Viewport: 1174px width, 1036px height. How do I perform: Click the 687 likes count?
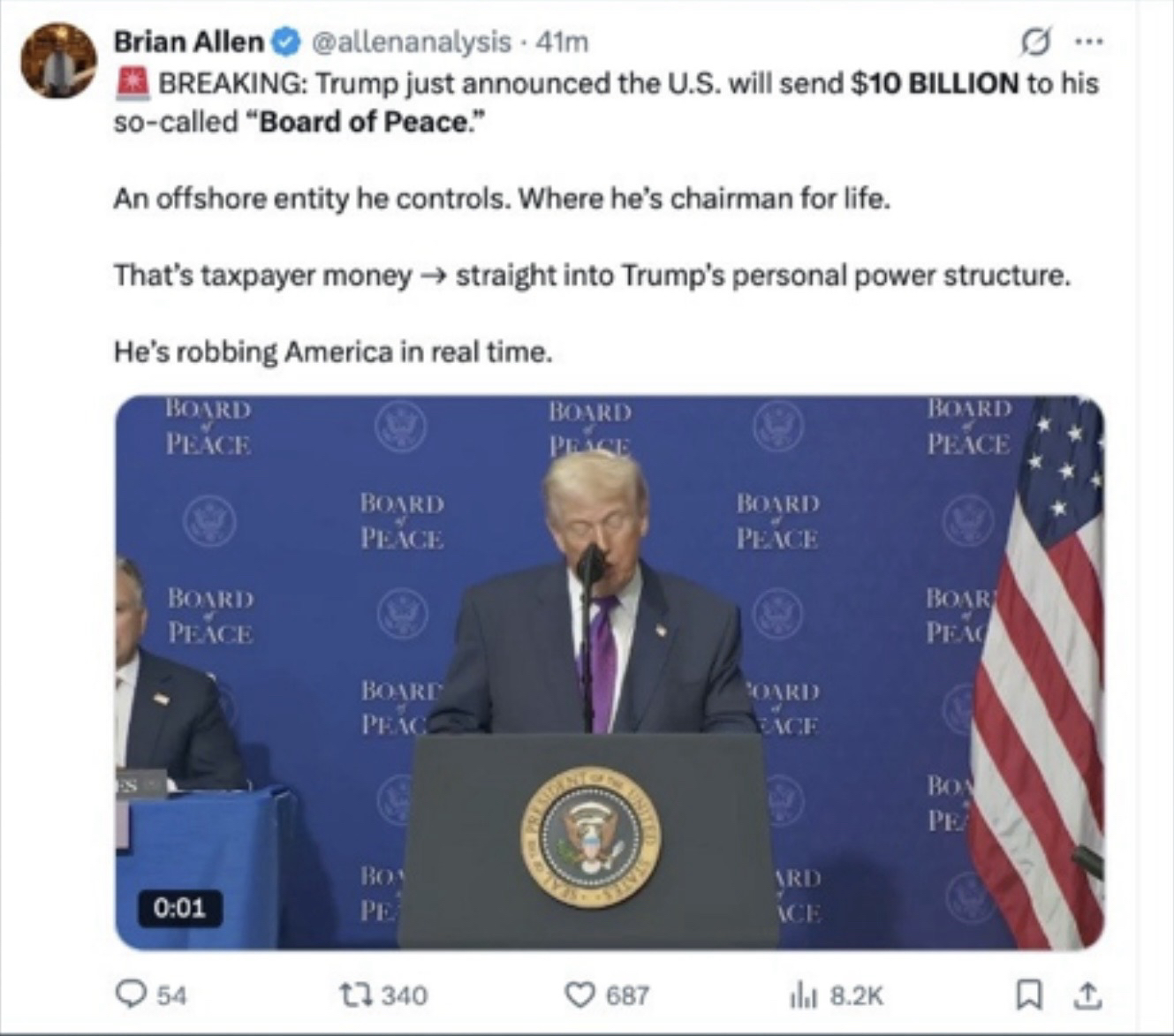(627, 996)
